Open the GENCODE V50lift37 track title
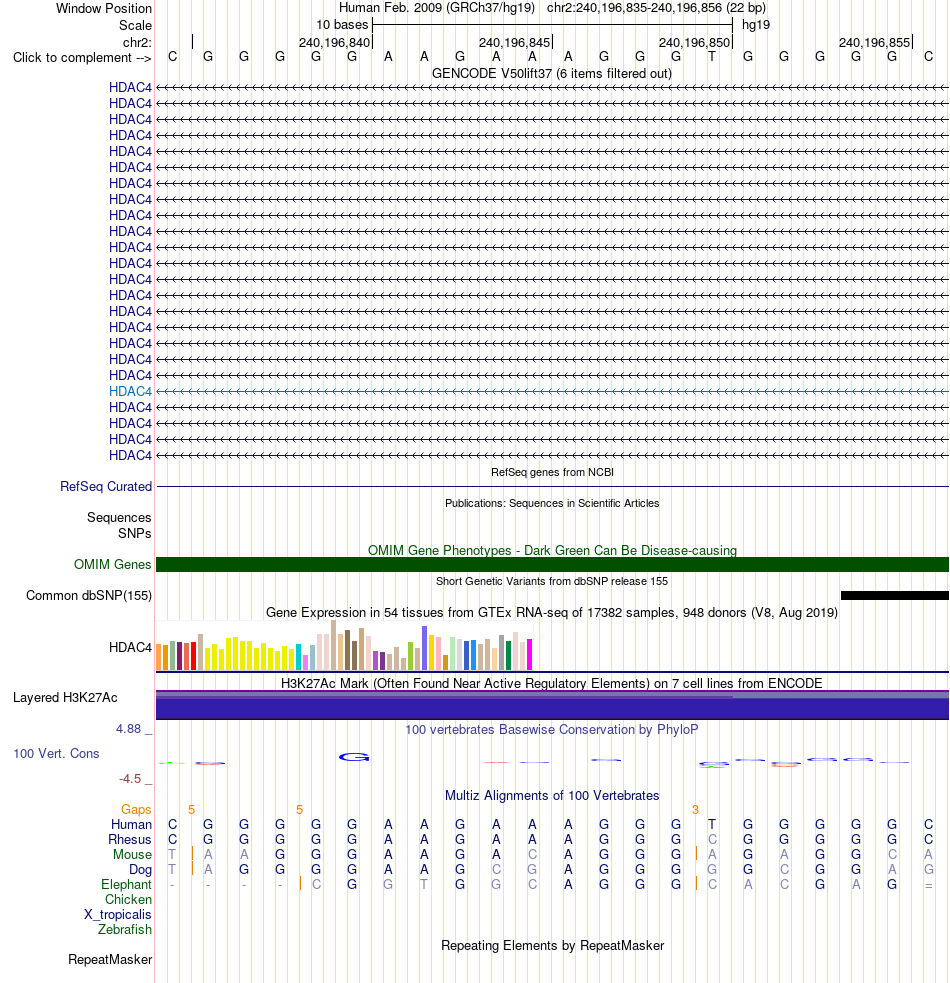Viewport: 950px width, 983px height. pos(552,73)
